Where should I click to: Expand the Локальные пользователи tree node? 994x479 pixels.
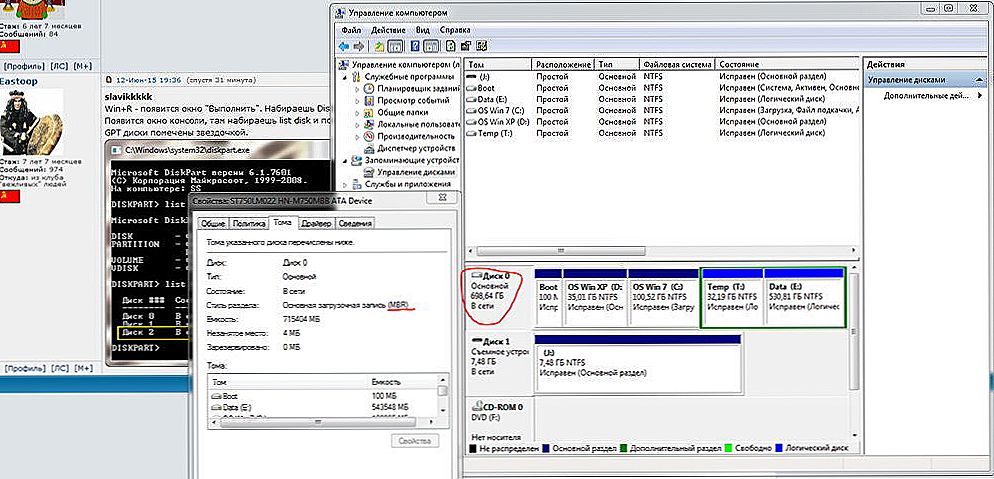[x=357, y=125]
